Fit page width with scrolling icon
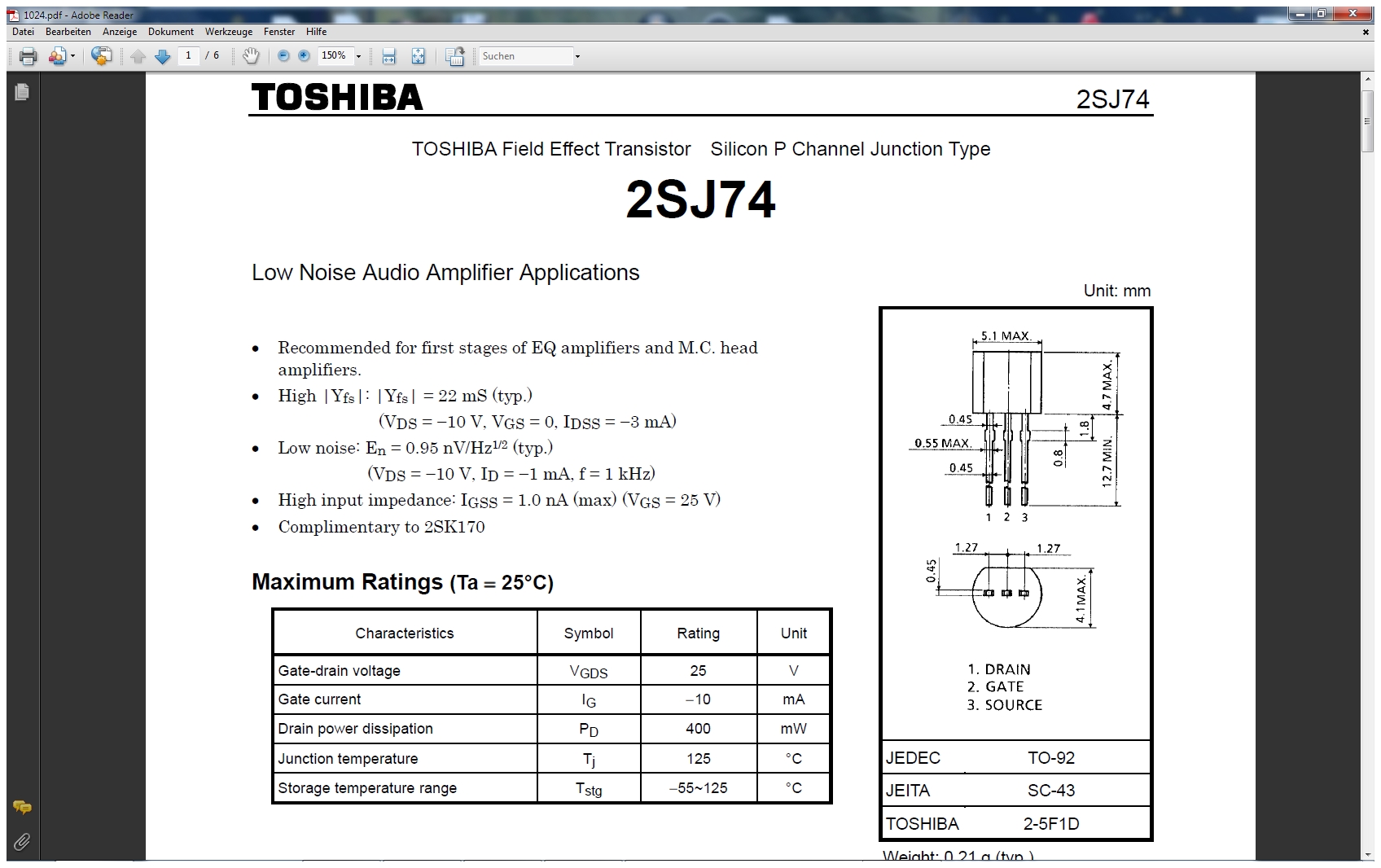 pos(389,56)
